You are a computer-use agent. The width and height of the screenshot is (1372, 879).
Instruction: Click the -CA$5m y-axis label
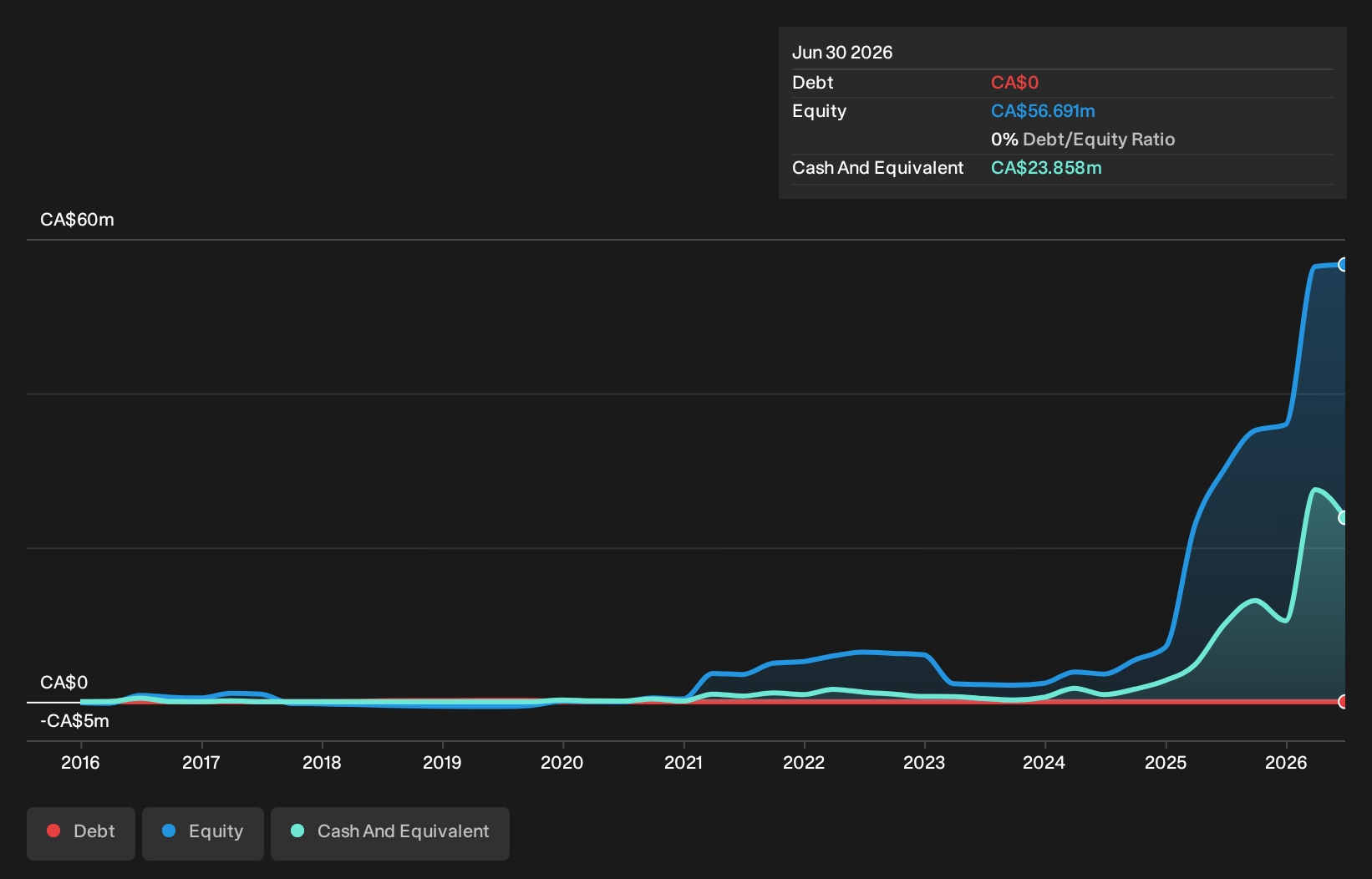click(74, 721)
